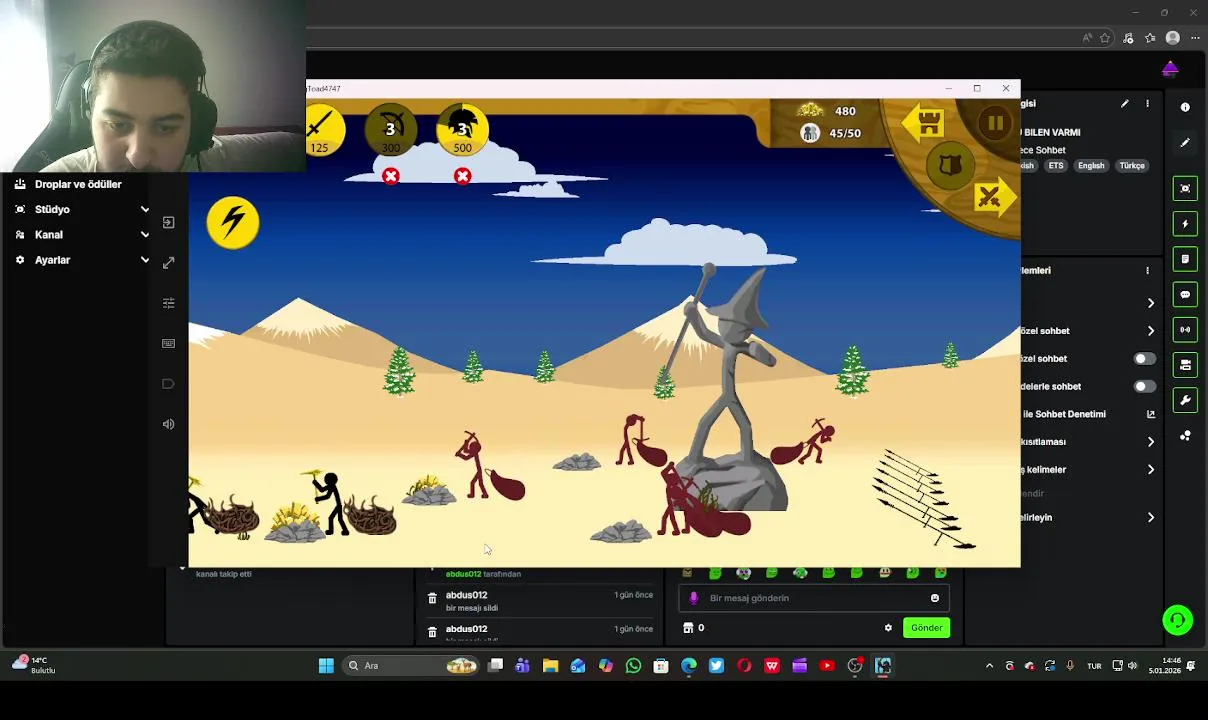Open the green wrench tools sidebar icon
This screenshot has width=1208, height=720.
coord(1185,401)
